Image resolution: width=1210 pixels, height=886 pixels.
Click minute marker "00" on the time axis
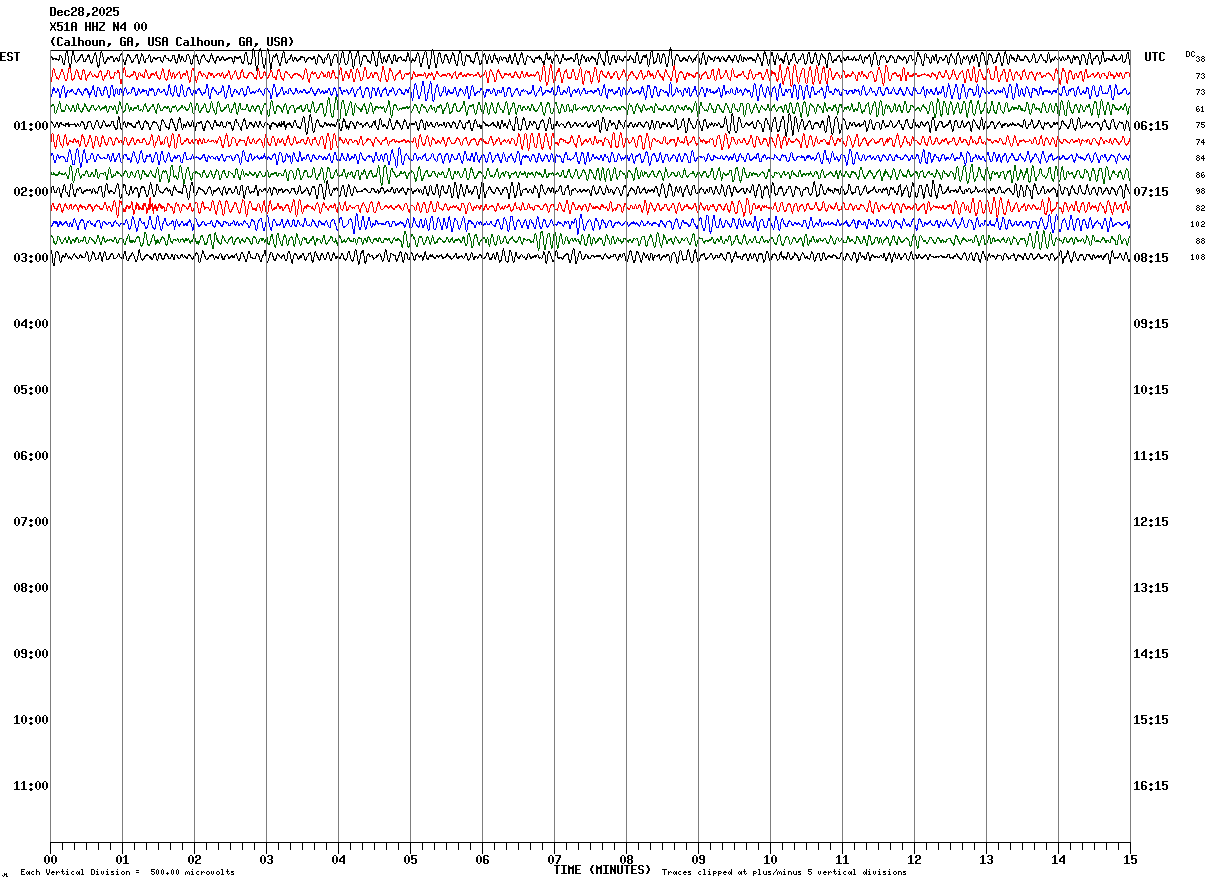click(x=50, y=859)
